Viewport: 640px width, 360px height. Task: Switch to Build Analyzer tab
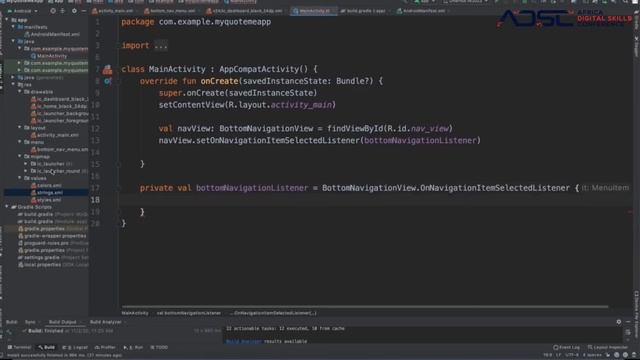click(105, 322)
